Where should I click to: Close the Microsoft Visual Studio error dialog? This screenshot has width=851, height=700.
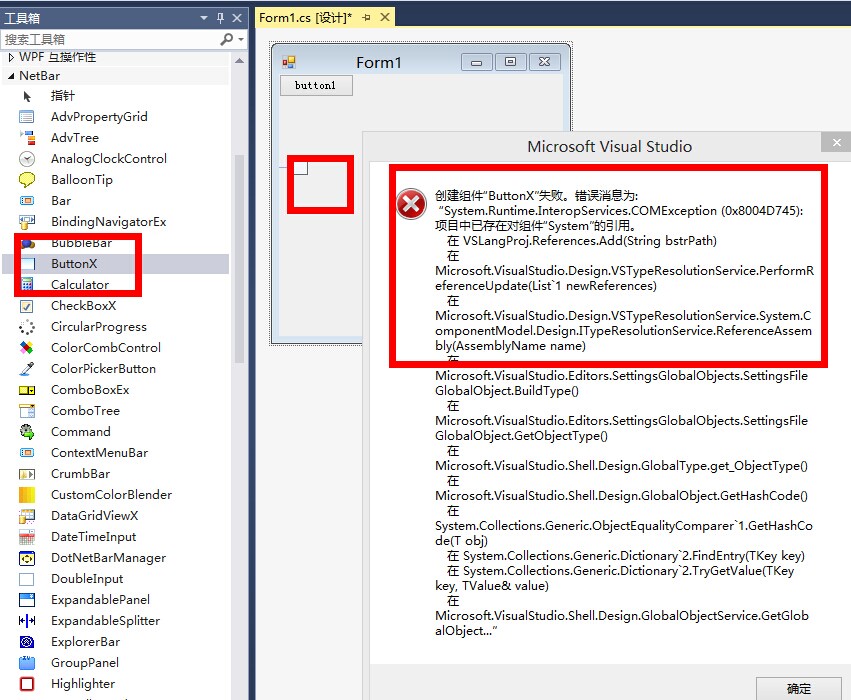pos(836,143)
